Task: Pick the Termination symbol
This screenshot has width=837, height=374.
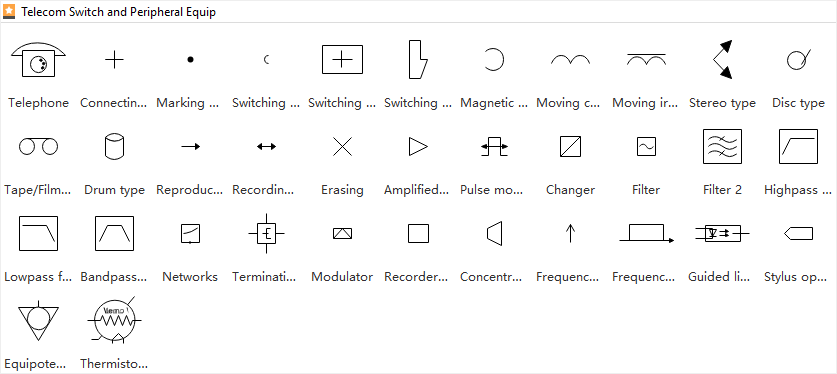Action: tap(266, 233)
